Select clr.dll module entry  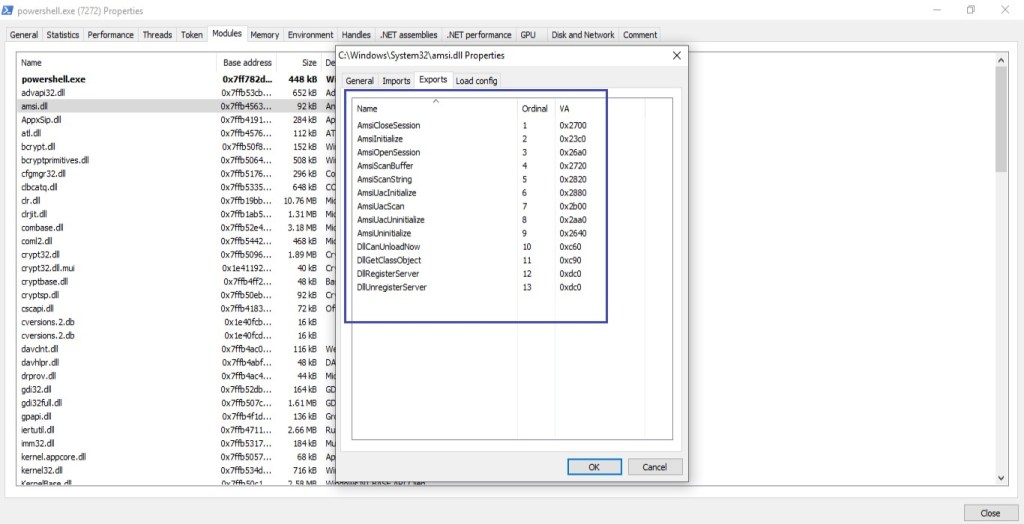point(31,200)
